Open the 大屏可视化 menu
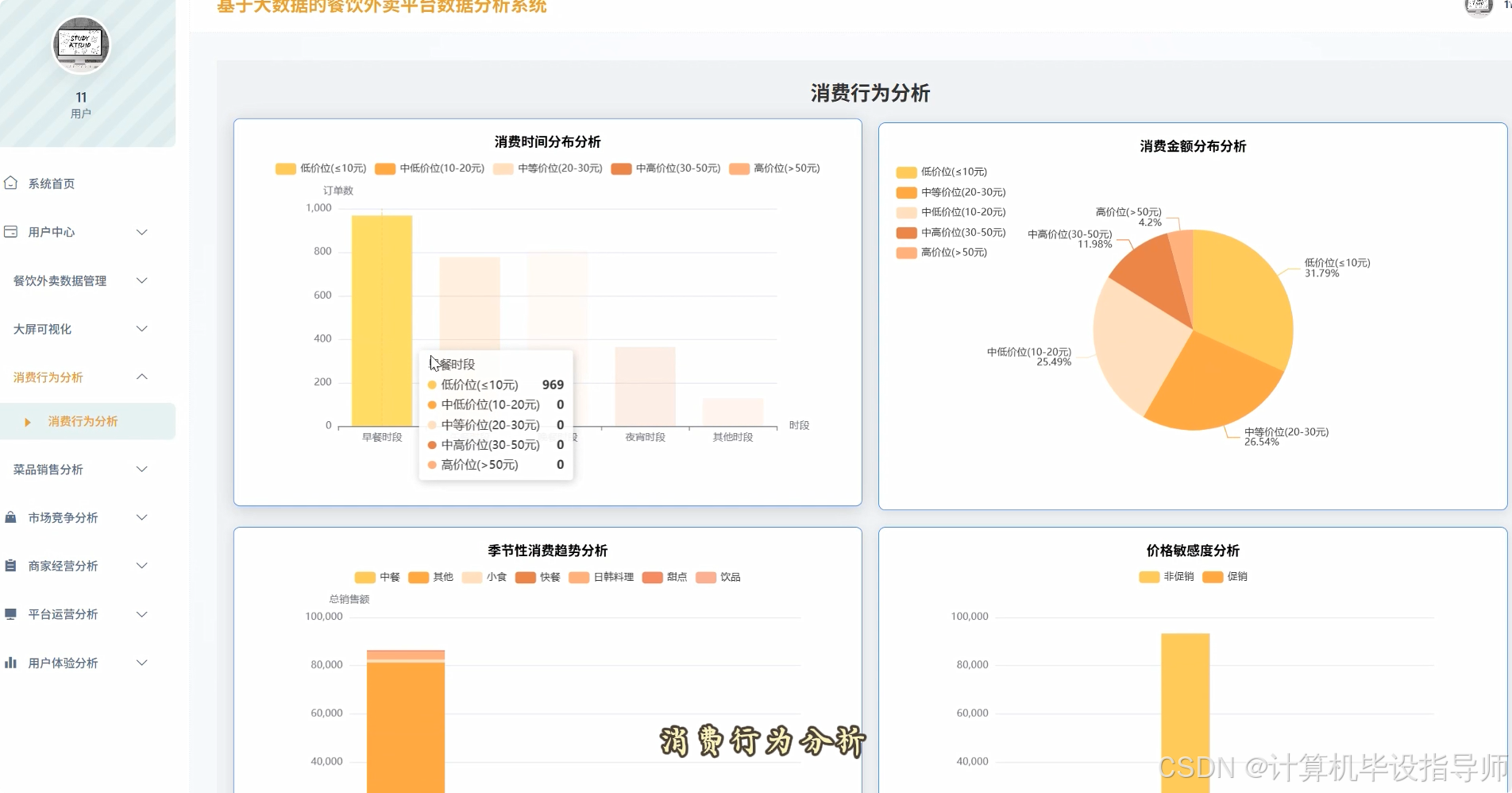Image resolution: width=1512 pixels, height=793 pixels. (42, 329)
